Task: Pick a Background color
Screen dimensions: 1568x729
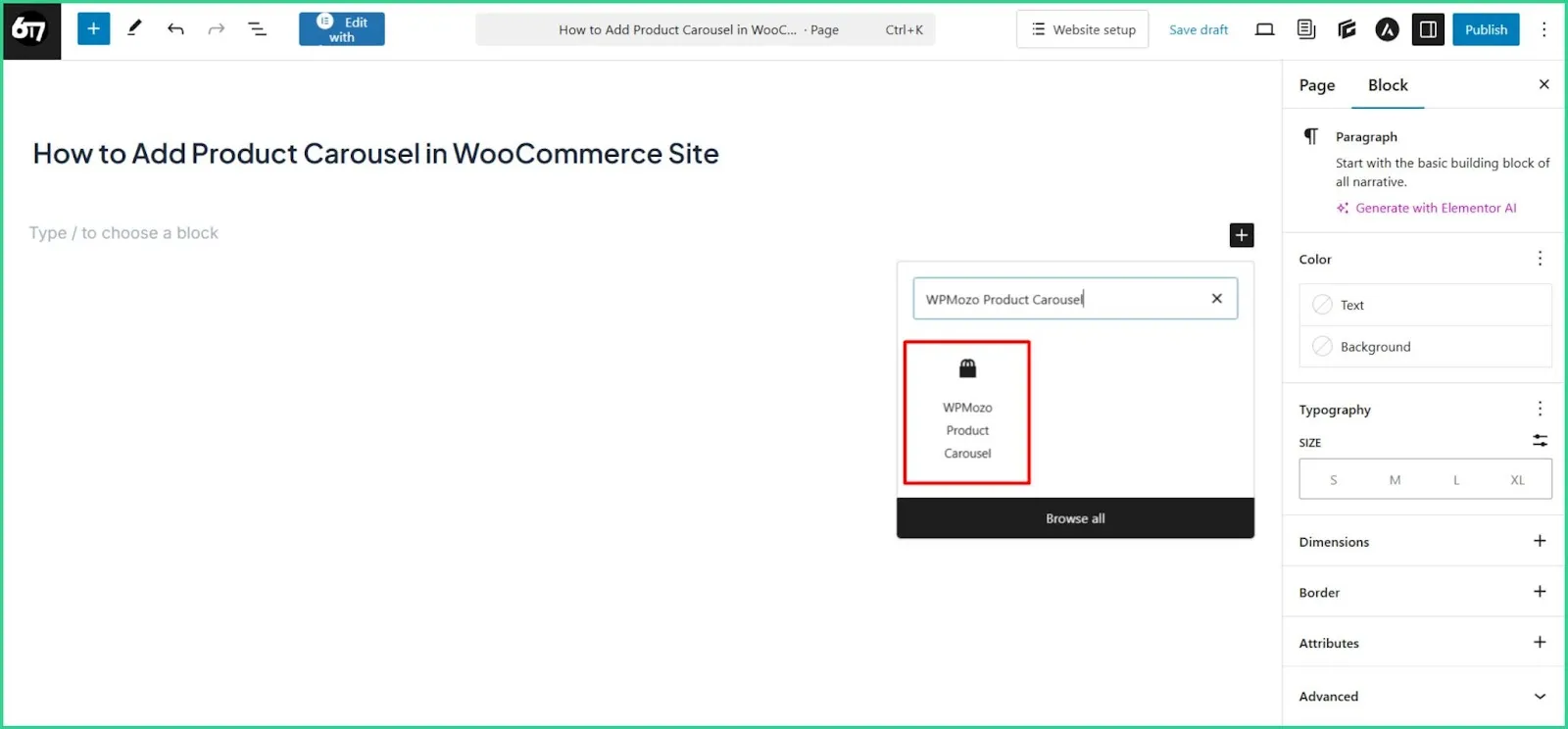Action: (x=1426, y=347)
